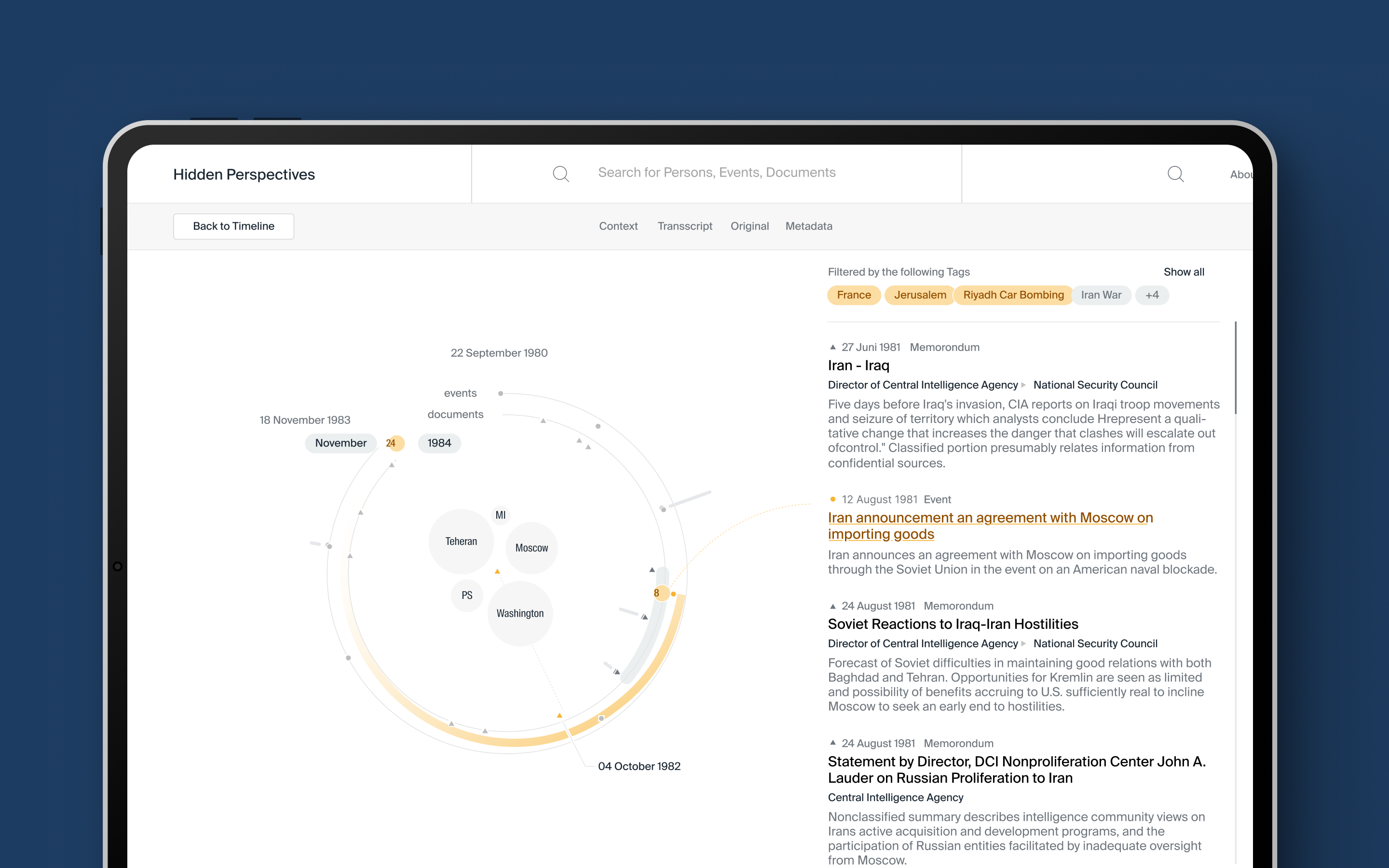This screenshot has width=1389, height=868.
Task: Open the Statement by Director, DCI Nonproliferation entry
Action: tap(1017, 770)
